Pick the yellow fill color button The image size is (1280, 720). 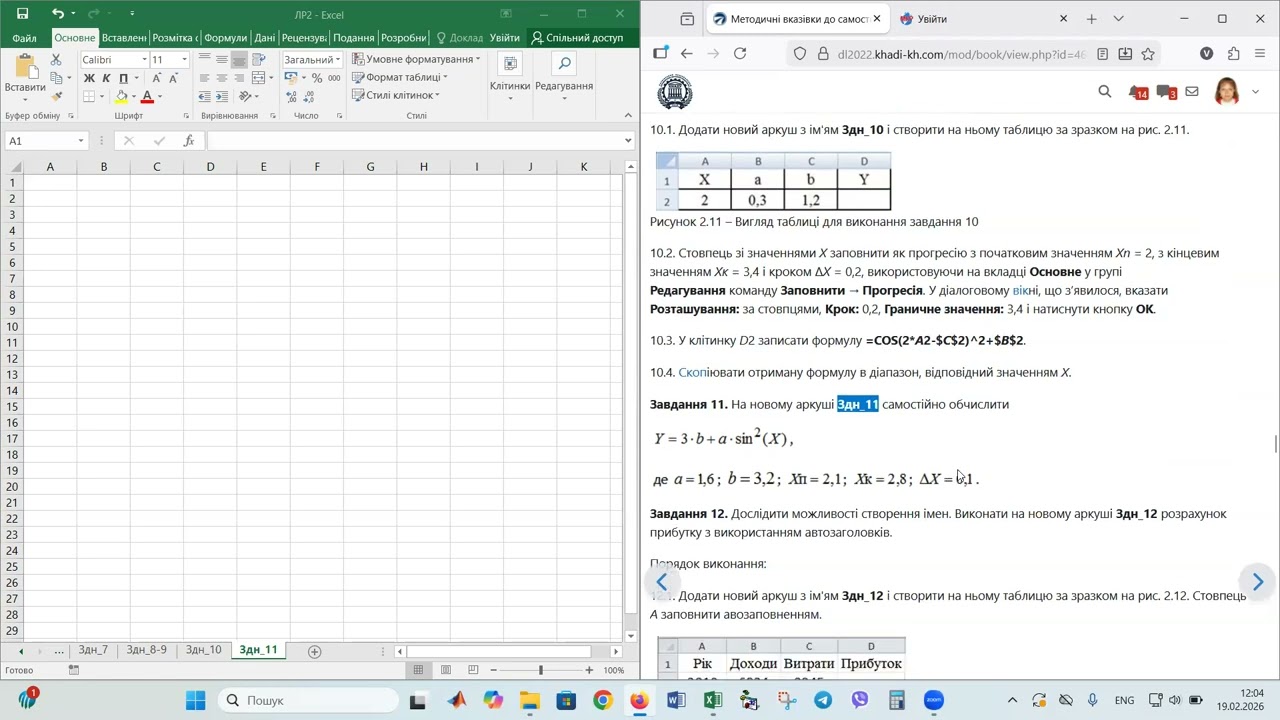(x=121, y=96)
